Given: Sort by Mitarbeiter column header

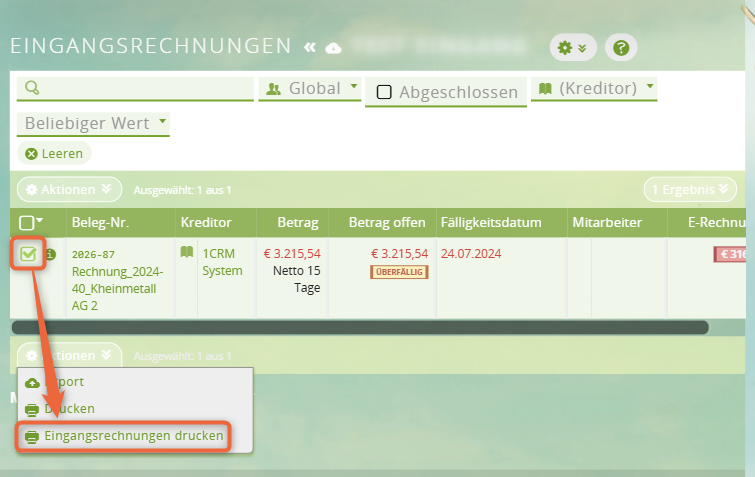Looking at the screenshot, I should coord(607,222).
